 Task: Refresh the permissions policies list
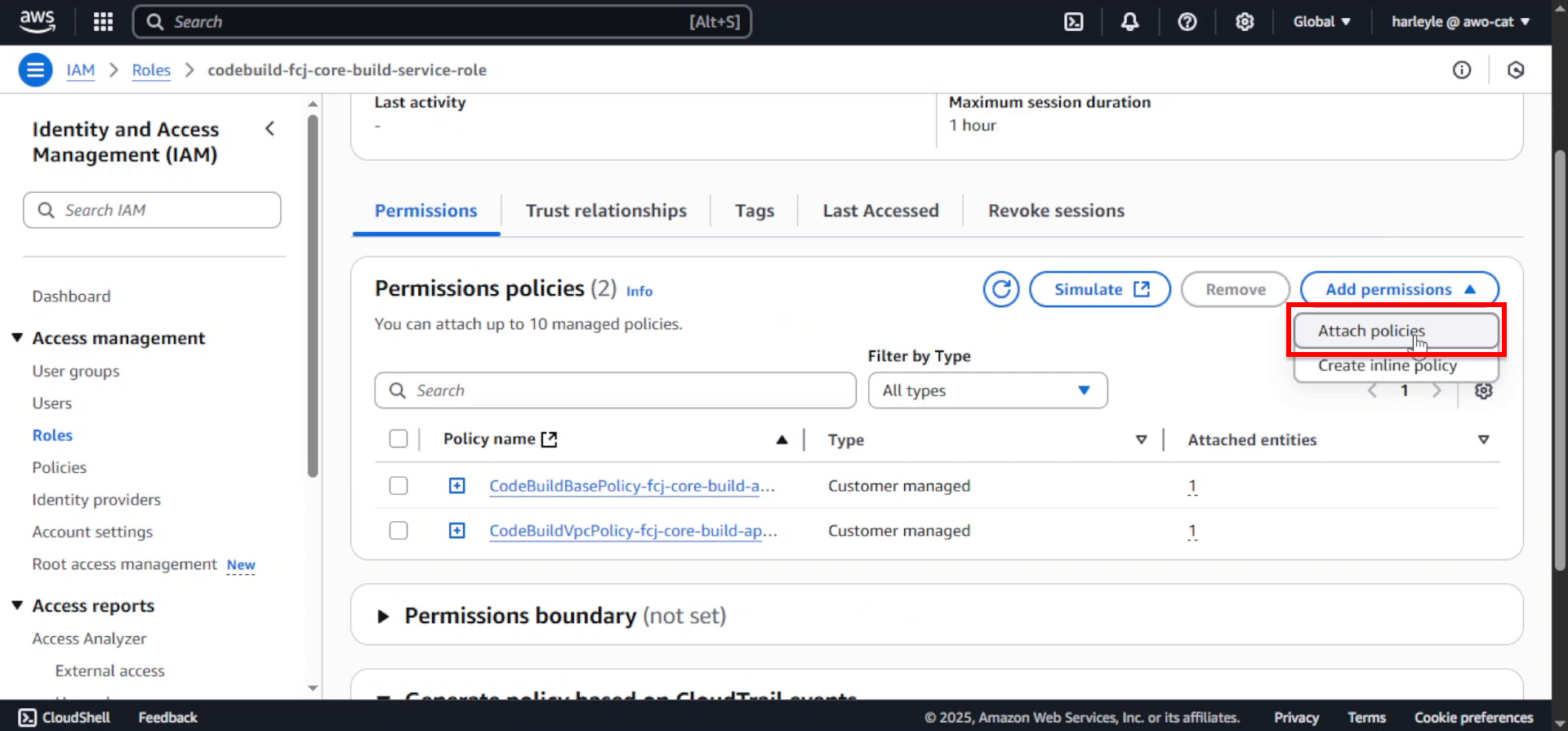(1001, 289)
